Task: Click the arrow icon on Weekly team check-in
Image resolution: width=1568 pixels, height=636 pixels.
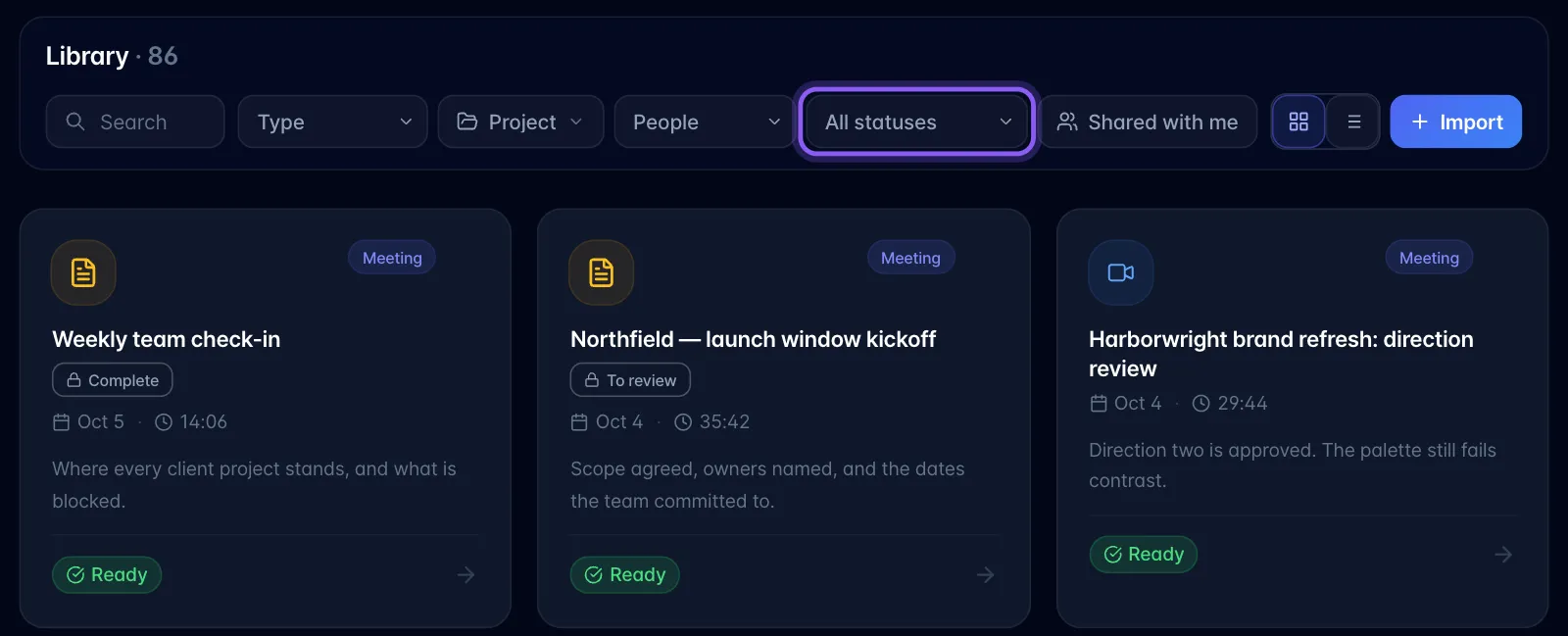Action: click(x=466, y=574)
